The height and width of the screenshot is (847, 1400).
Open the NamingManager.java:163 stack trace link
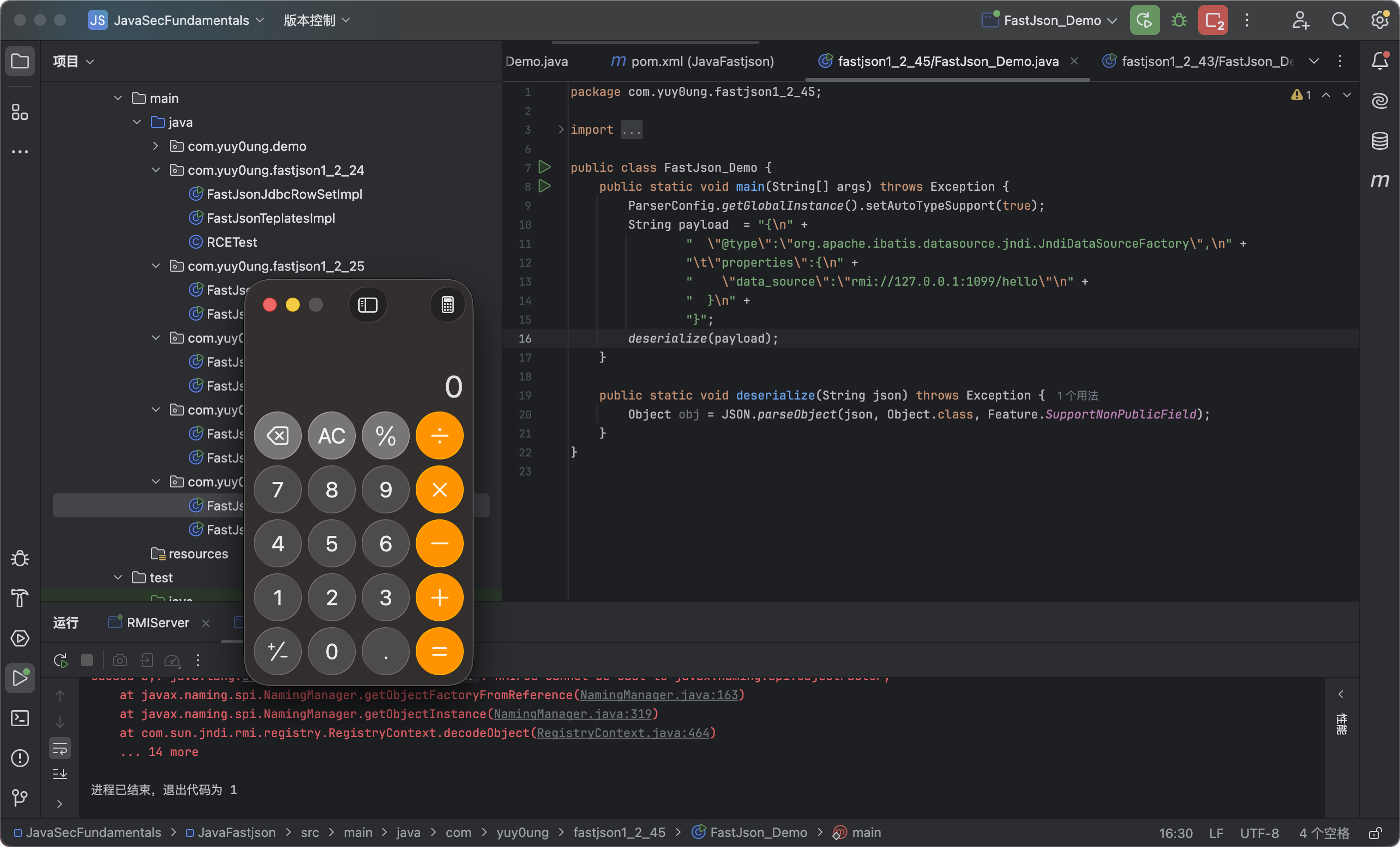point(659,695)
